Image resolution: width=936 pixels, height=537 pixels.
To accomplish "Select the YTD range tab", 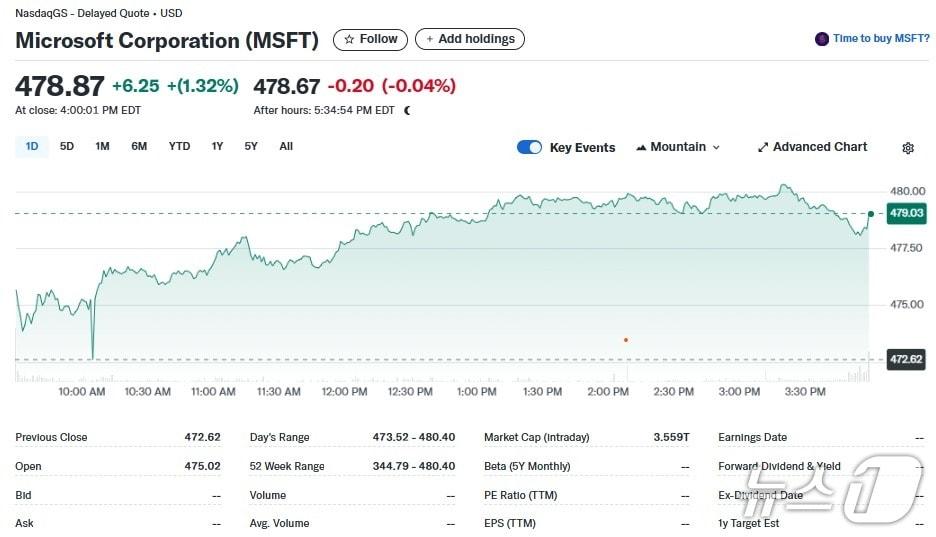I will tap(179, 146).
